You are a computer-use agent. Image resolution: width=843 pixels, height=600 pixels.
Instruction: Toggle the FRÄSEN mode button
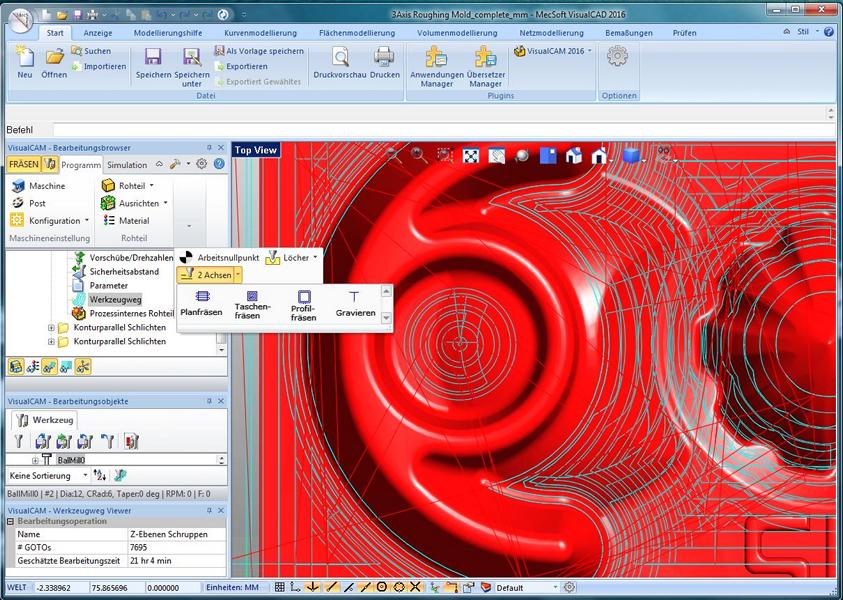tap(24, 164)
